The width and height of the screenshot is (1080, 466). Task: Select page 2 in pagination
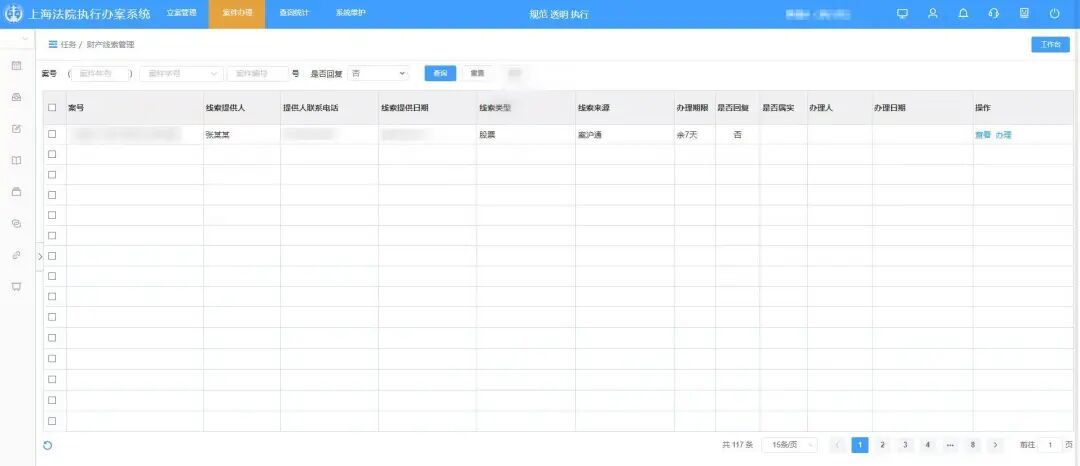click(x=882, y=445)
